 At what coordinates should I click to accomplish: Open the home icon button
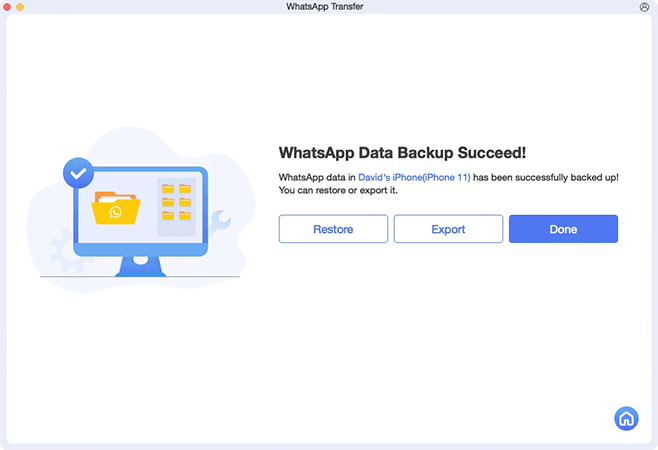click(626, 419)
